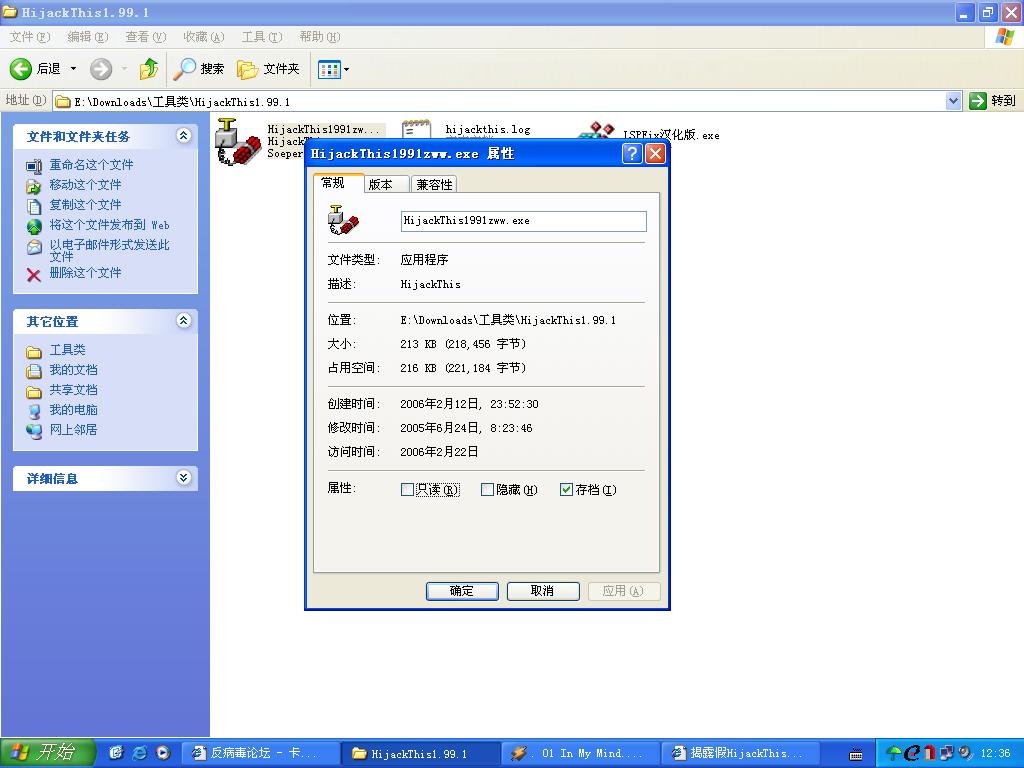Switch to 反病毒论坛 taskbar window
The height and width of the screenshot is (768, 1024).
[259, 754]
